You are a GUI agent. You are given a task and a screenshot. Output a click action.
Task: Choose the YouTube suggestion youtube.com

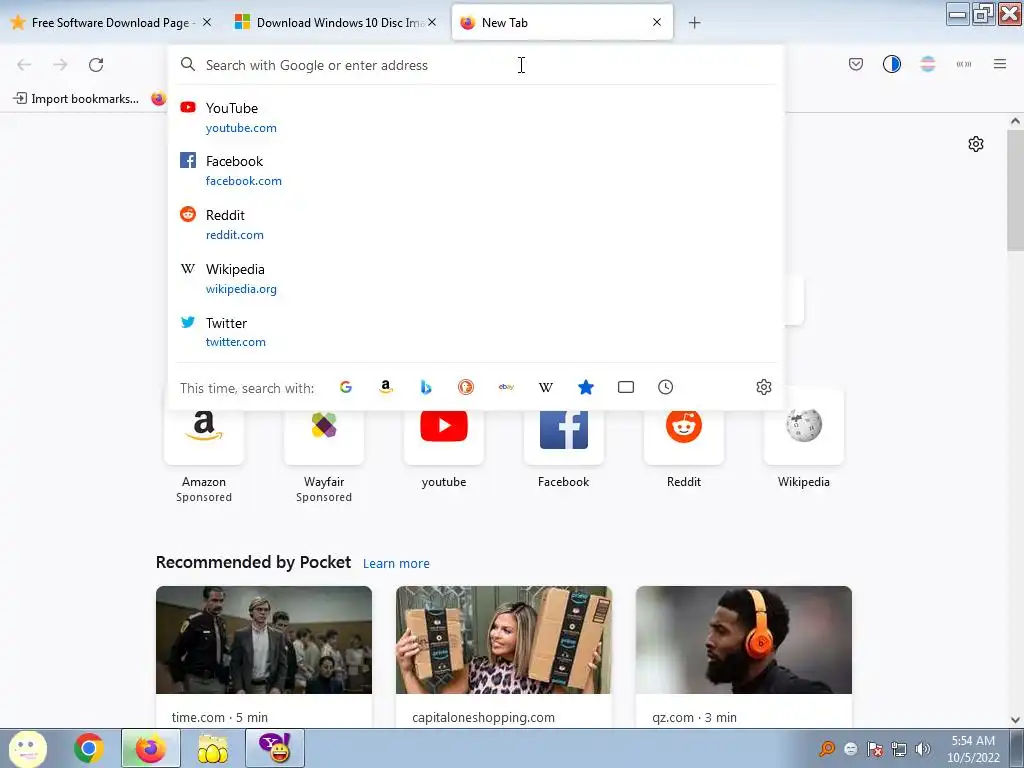(x=475, y=118)
